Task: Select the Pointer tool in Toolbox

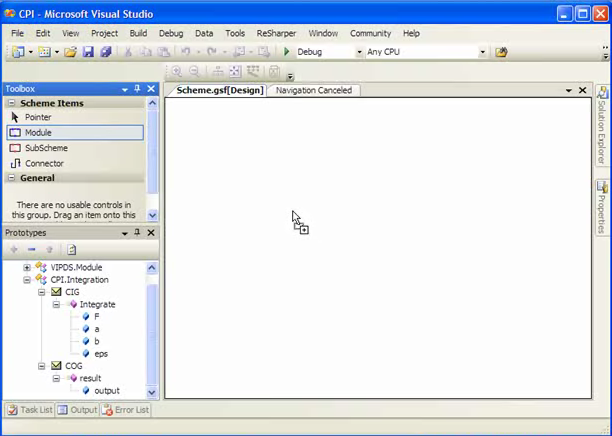Action: [37, 117]
